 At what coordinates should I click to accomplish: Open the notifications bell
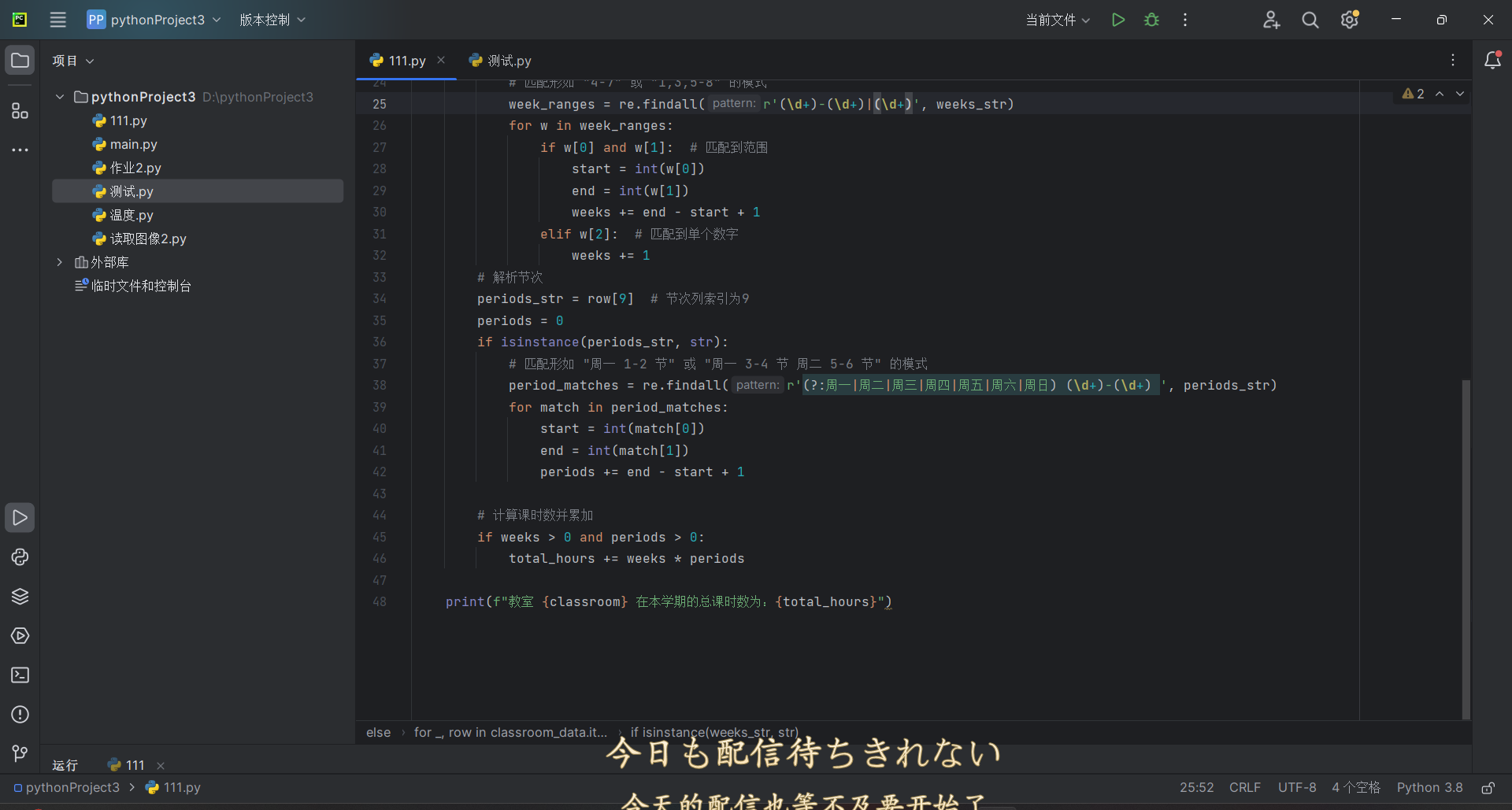(1492, 61)
